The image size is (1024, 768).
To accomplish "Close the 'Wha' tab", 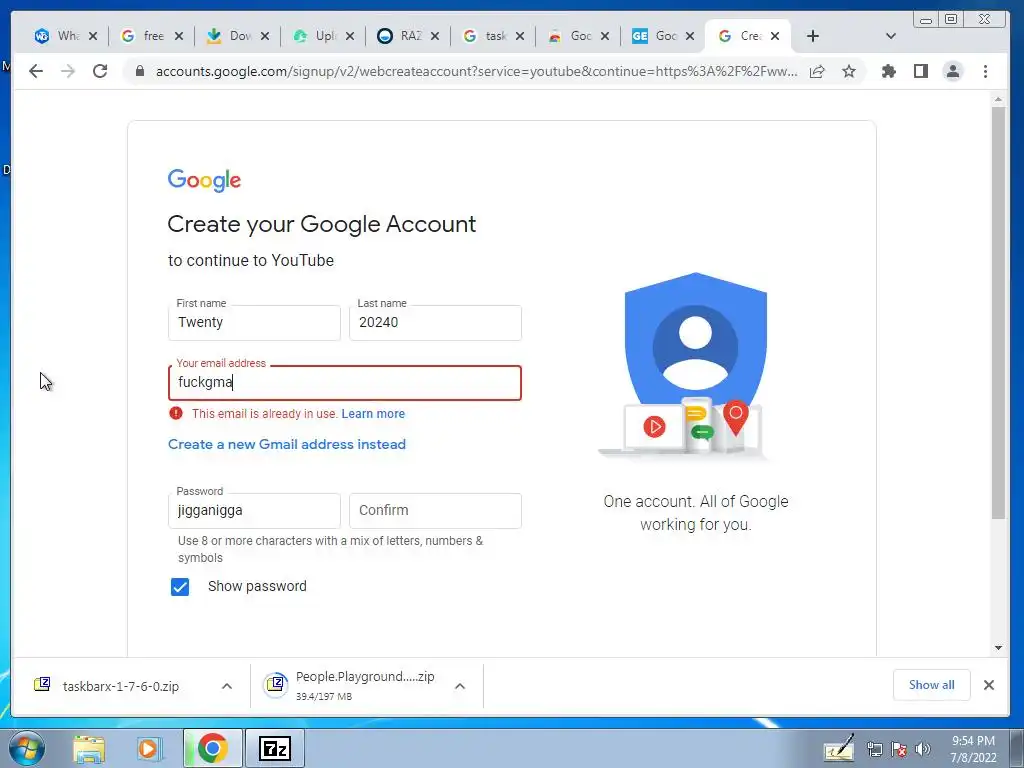I will (93, 36).
